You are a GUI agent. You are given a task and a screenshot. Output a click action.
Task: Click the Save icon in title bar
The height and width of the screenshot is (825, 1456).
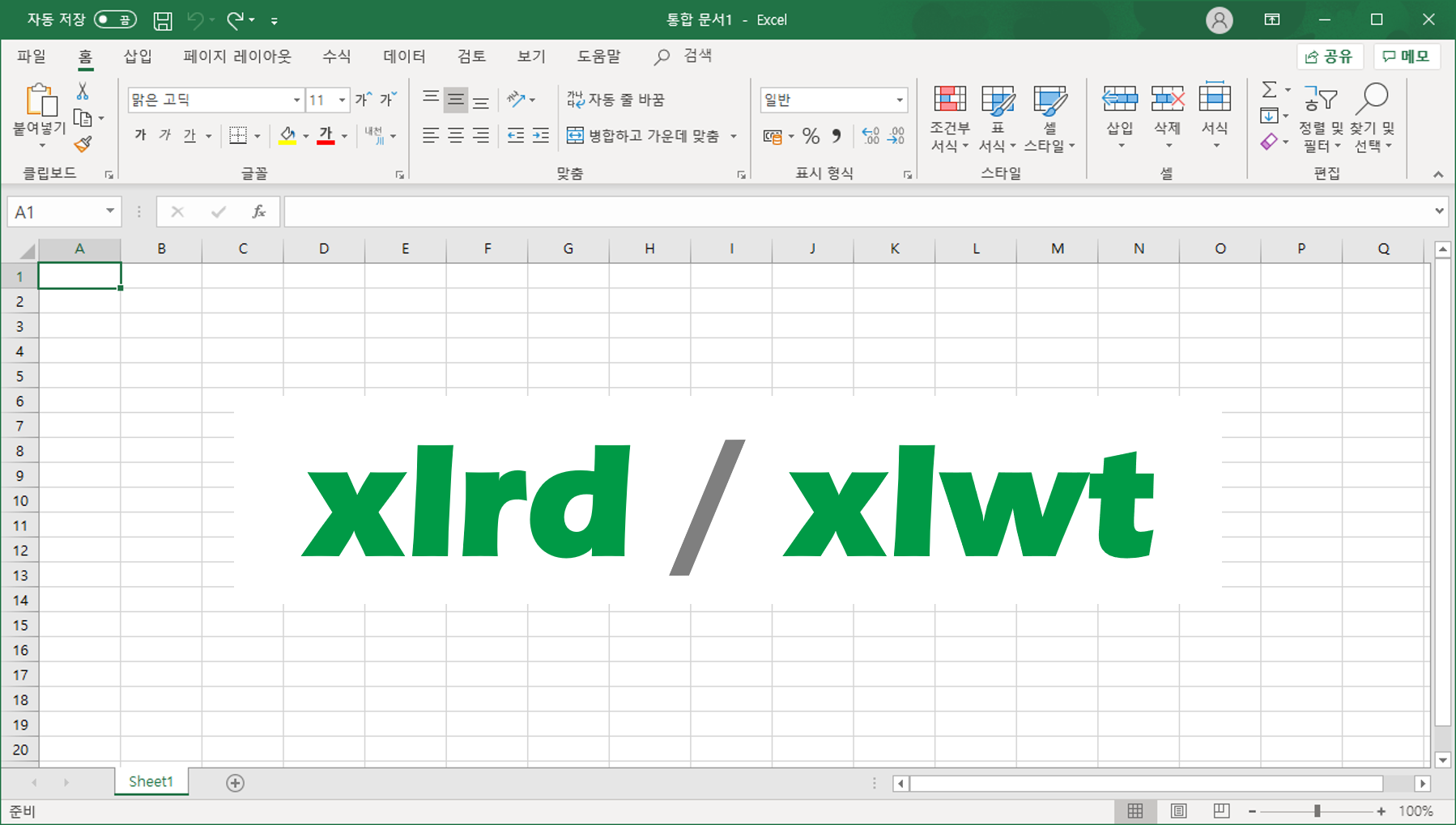(x=163, y=20)
